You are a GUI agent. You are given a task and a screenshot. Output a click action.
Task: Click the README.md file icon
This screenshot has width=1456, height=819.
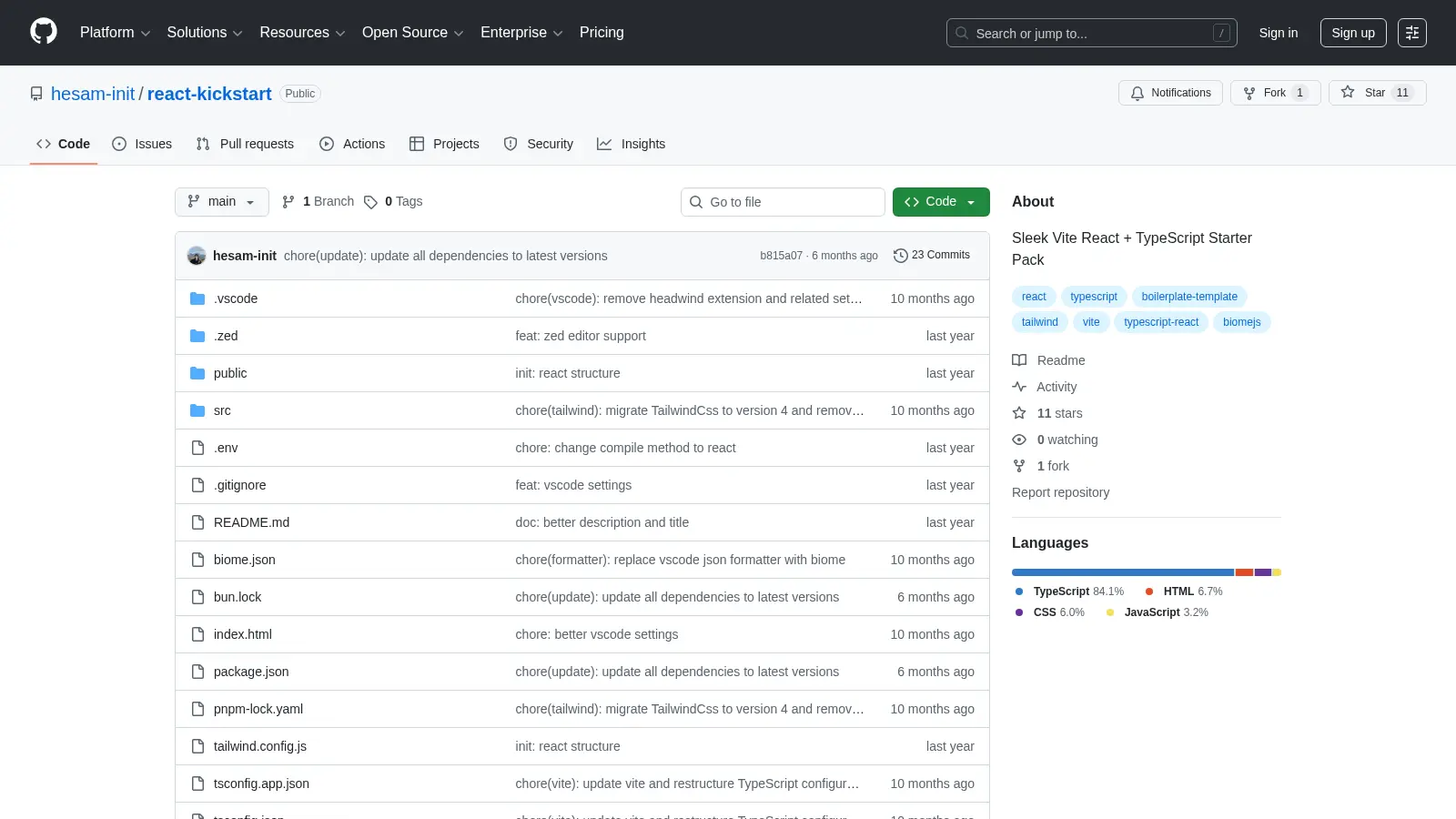click(x=197, y=522)
